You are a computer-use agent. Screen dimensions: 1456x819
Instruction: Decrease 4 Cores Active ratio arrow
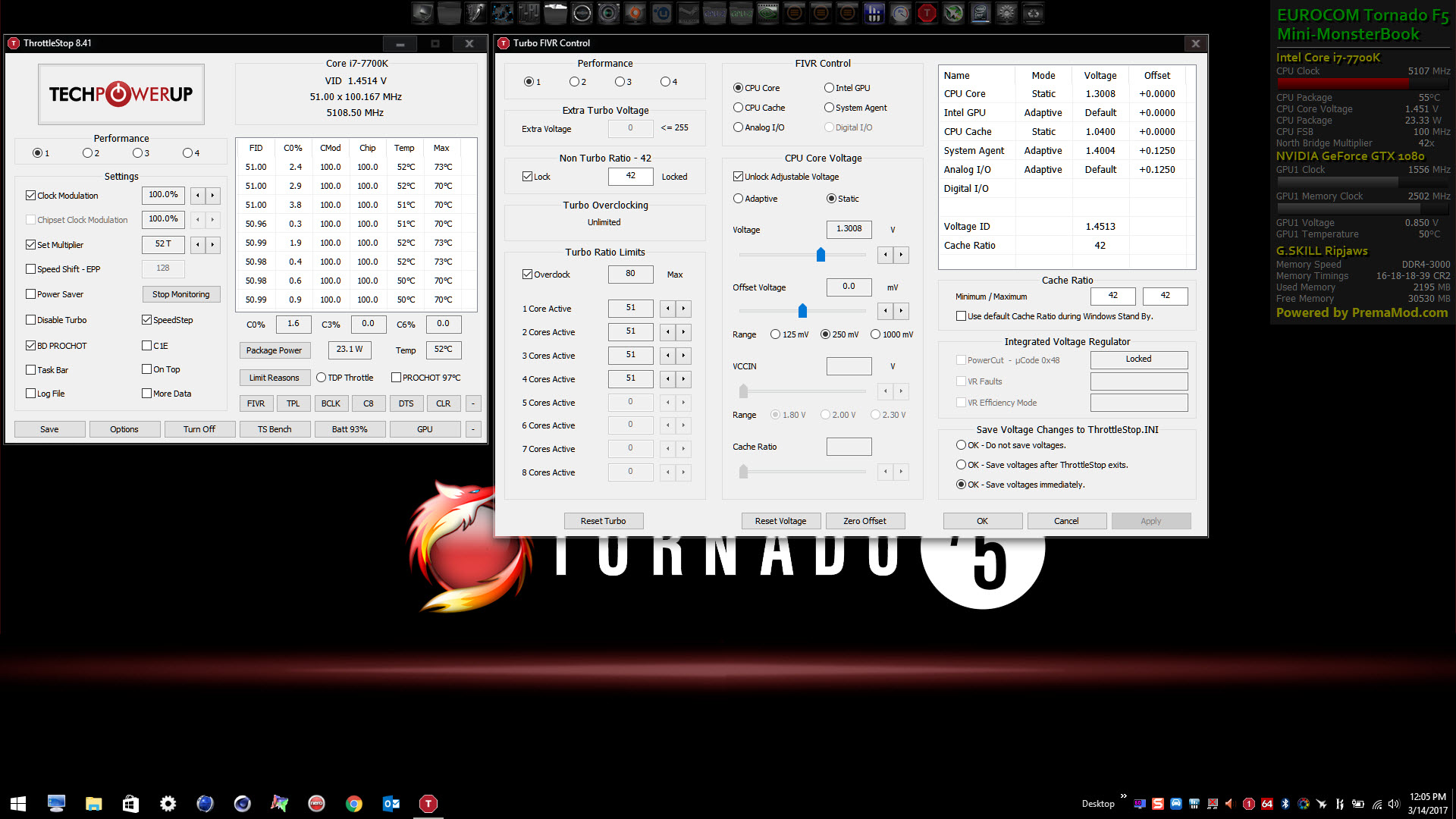668,379
